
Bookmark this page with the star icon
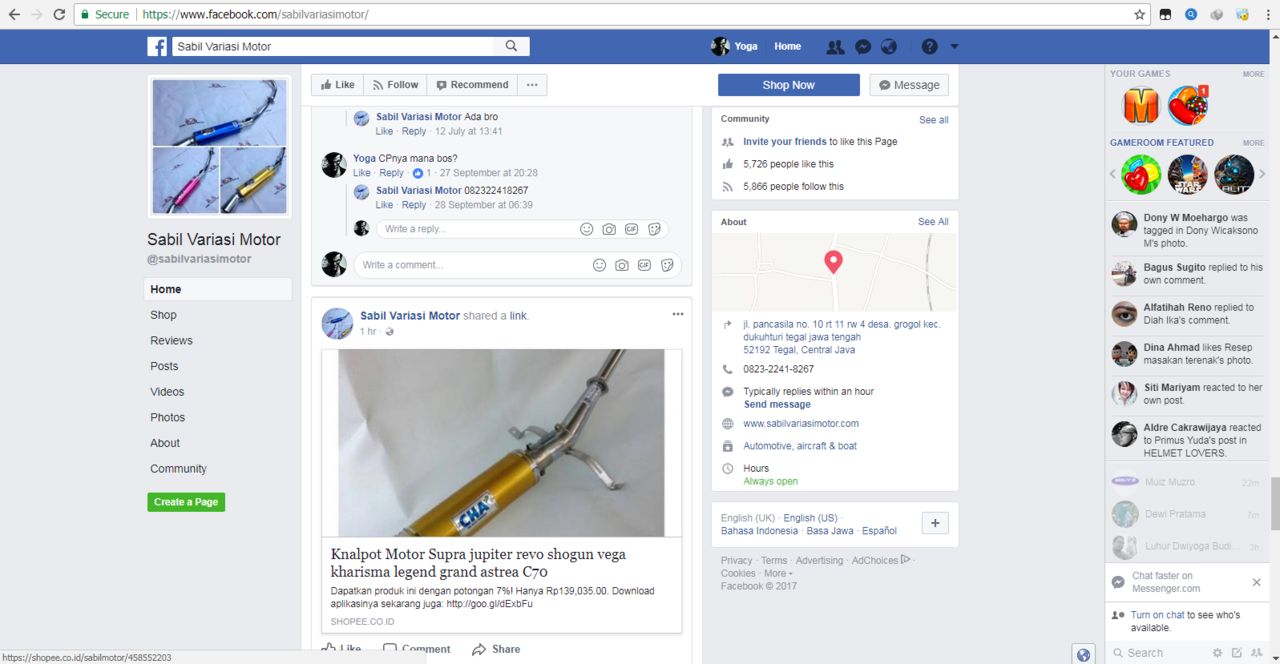pyautogui.click(x=1140, y=14)
